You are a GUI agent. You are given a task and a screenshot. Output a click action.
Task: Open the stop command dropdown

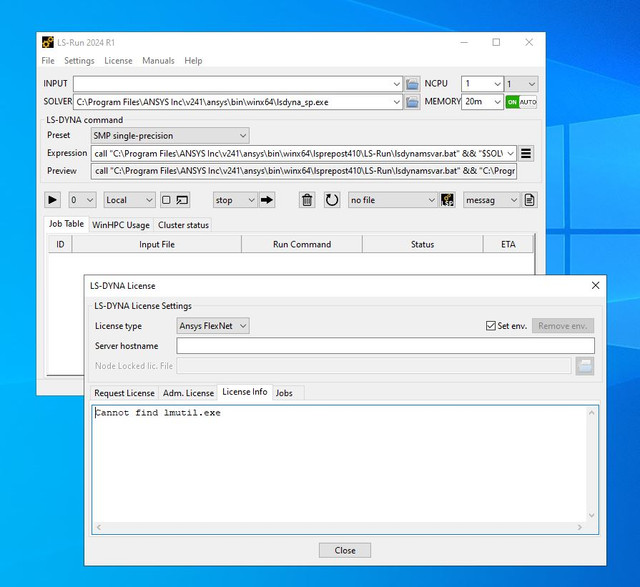[235, 200]
